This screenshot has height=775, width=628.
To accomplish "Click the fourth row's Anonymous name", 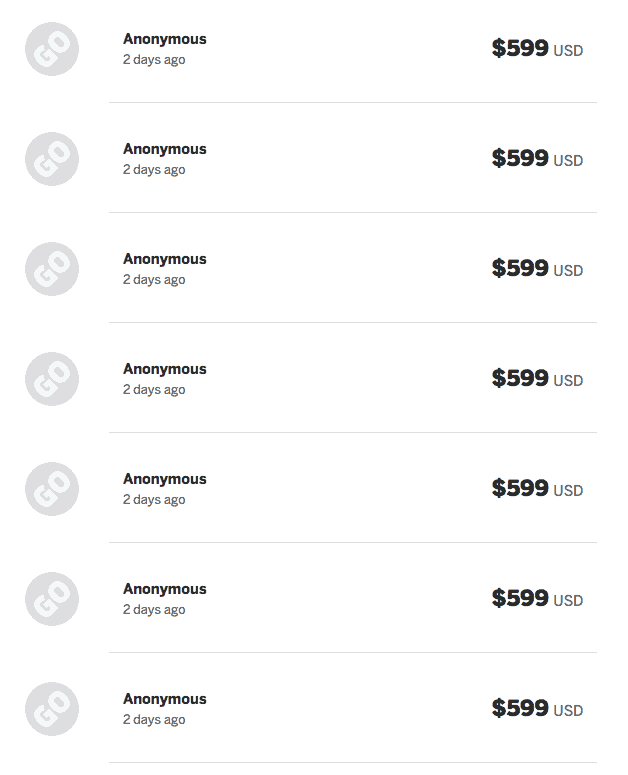I will pyautogui.click(x=164, y=369).
